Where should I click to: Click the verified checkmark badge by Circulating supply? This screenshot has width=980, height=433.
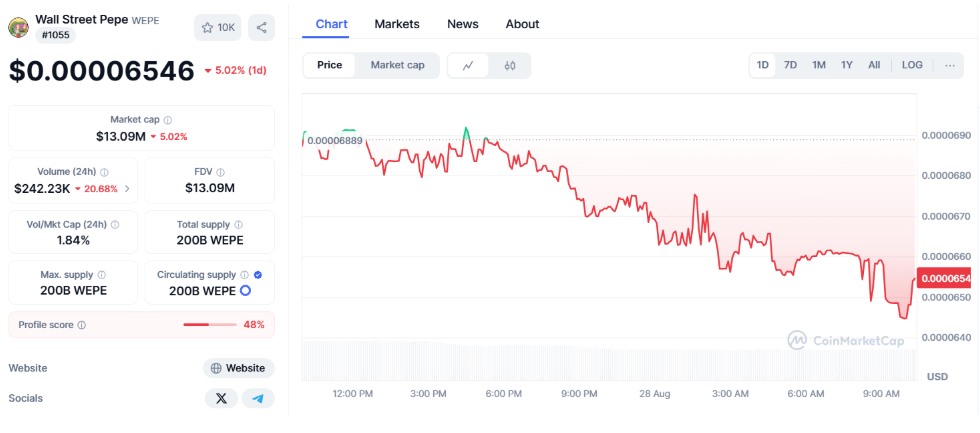click(x=258, y=274)
